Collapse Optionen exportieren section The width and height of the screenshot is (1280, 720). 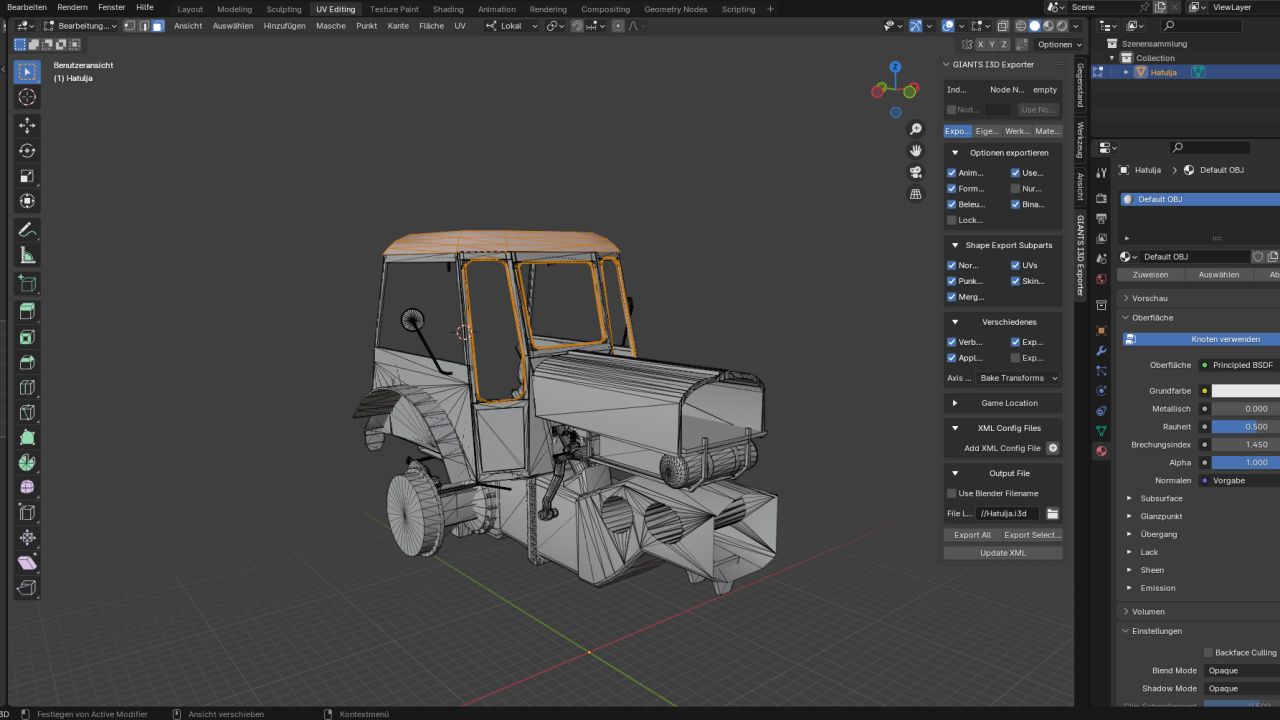[x=955, y=153]
